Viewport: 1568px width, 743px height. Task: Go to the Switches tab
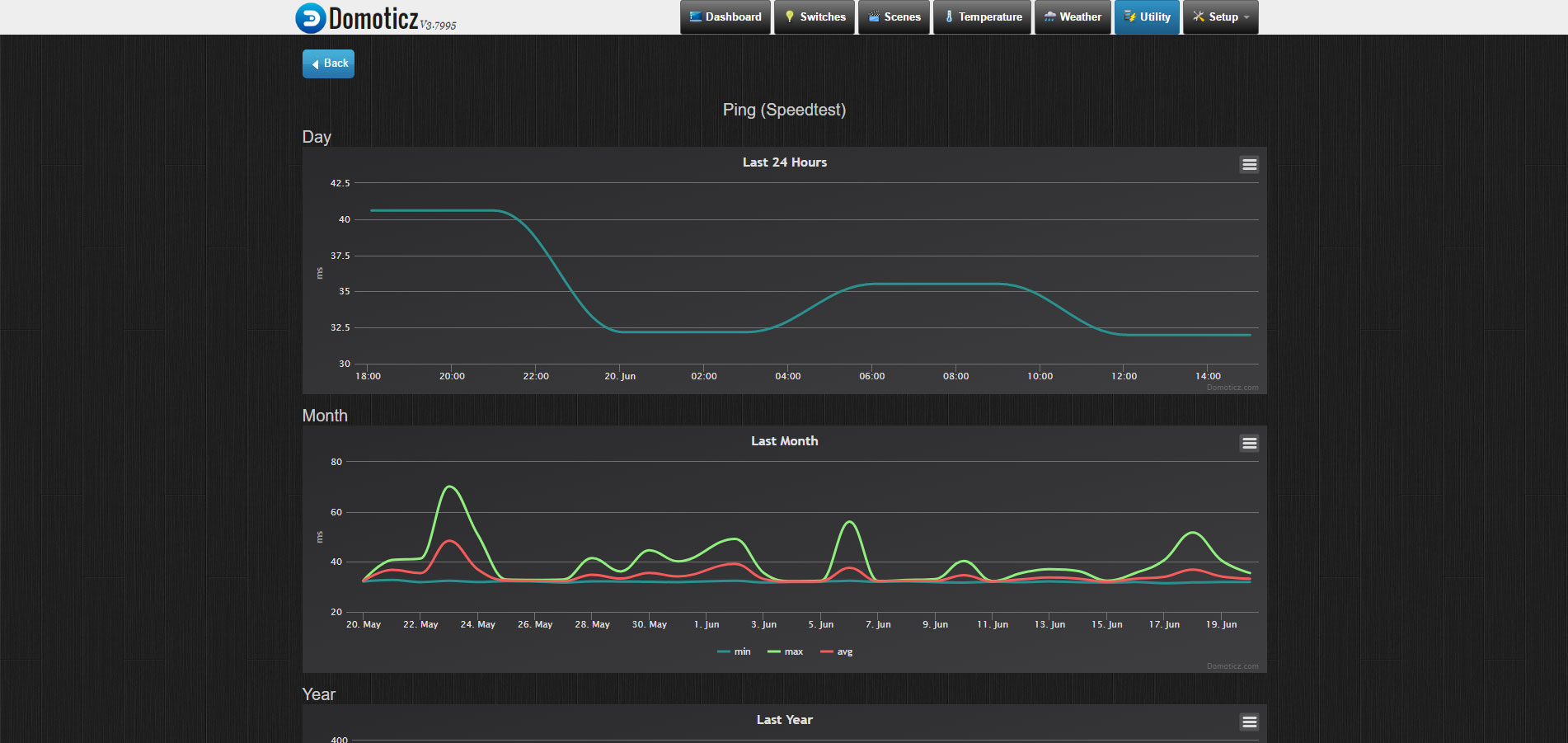click(815, 16)
